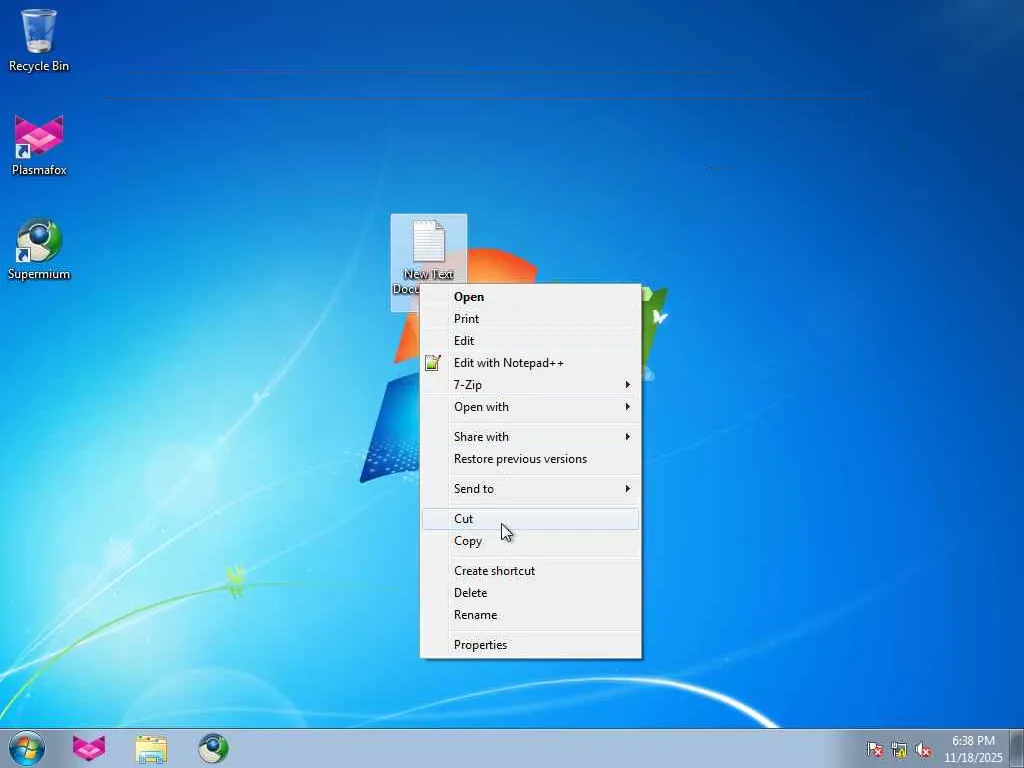Open Properties from the context menu
This screenshot has height=768, width=1024.
(x=531, y=645)
